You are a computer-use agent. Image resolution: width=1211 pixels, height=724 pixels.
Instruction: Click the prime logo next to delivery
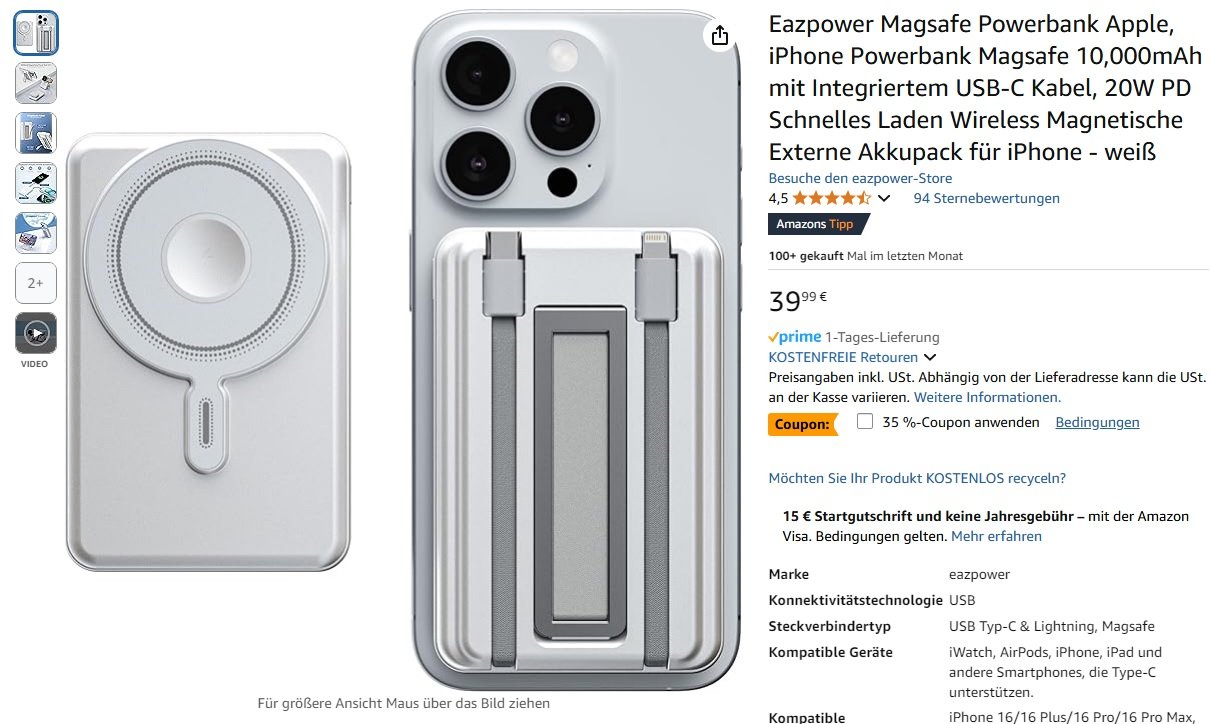(794, 337)
